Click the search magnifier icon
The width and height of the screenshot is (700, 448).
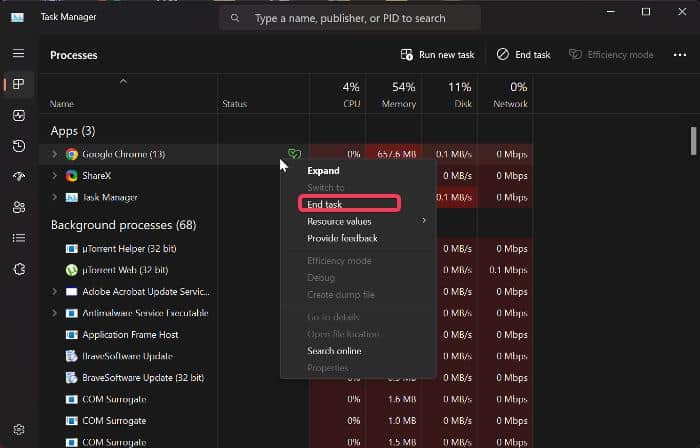click(x=235, y=18)
